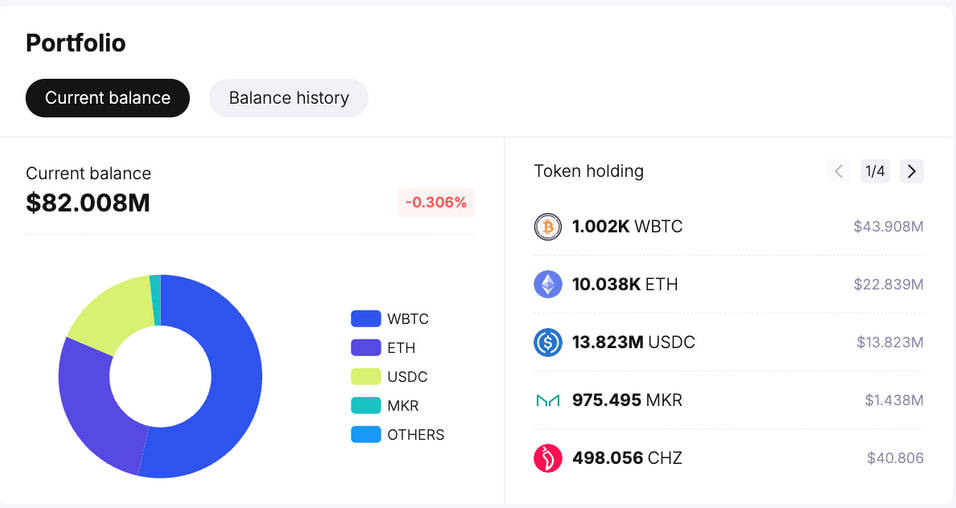This screenshot has width=956, height=508.
Task: Toggle MKR legend teal swatch
Action: pyautogui.click(x=366, y=406)
